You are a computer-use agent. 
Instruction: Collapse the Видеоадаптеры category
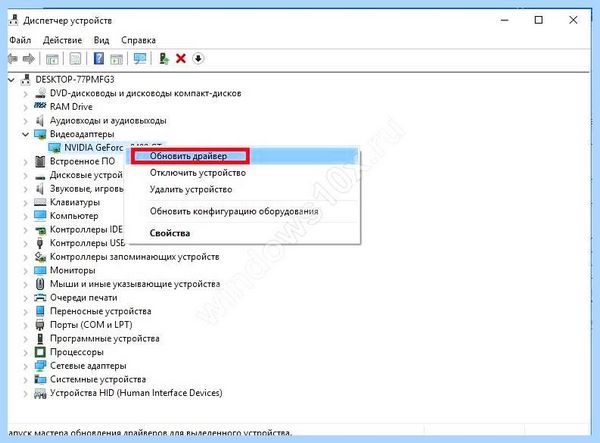(x=25, y=134)
